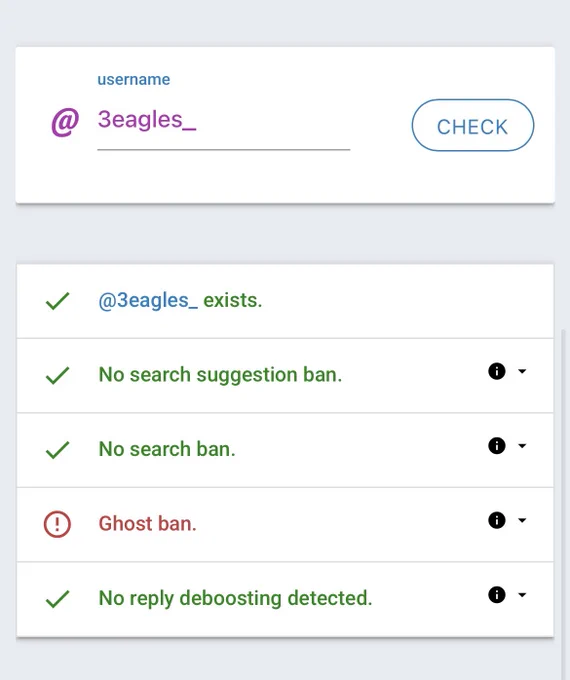Image resolution: width=570 pixels, height=680 pixels.
Task: Select the Ghost ban result row
Action: tap(285, 524)
